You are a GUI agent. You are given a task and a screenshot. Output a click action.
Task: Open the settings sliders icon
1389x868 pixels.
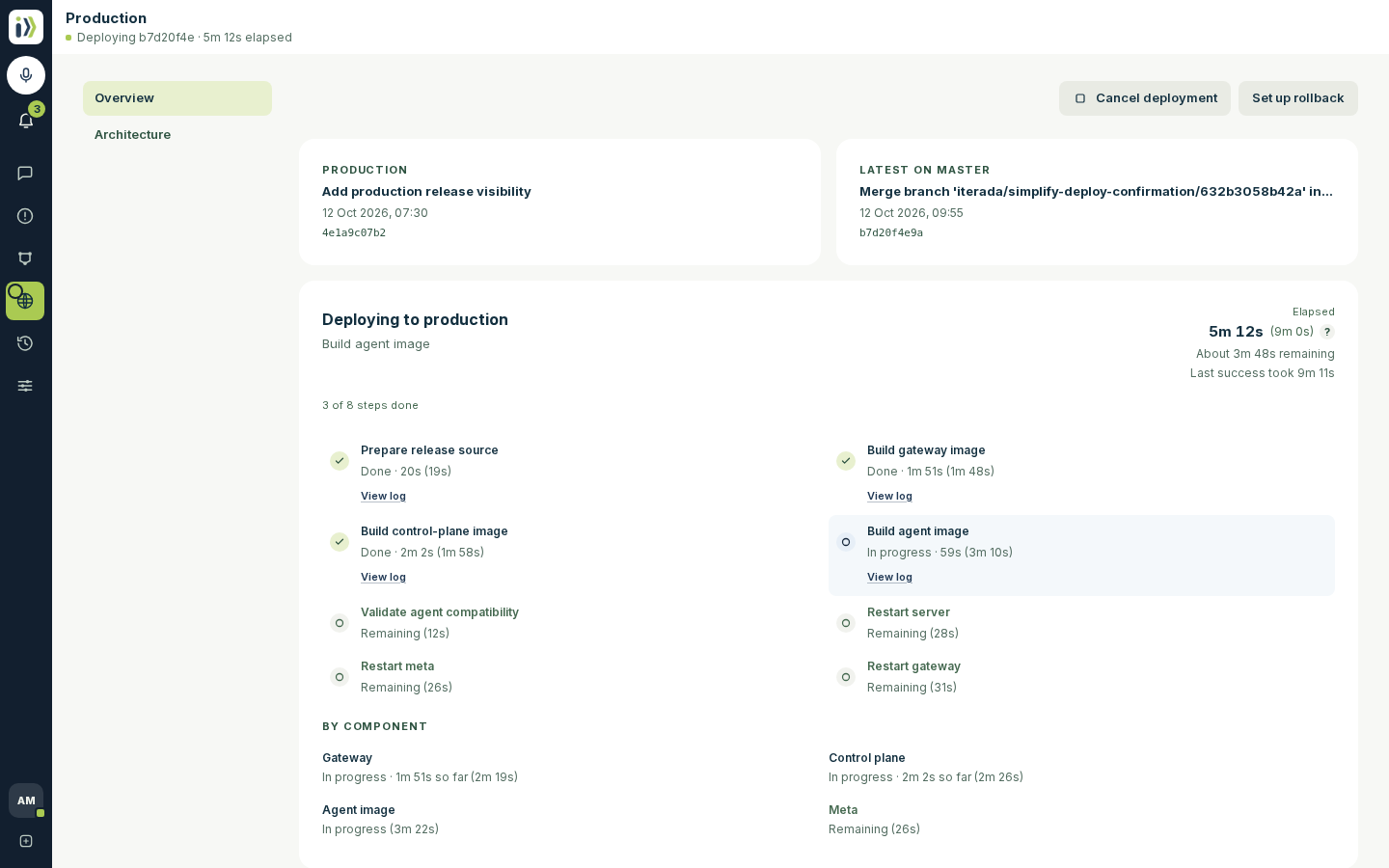tap(25, 386)
